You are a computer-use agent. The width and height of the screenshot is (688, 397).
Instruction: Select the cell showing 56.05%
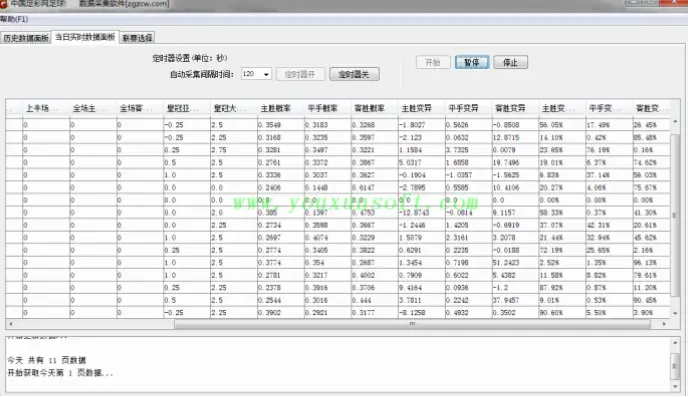[x=562, y=125]
